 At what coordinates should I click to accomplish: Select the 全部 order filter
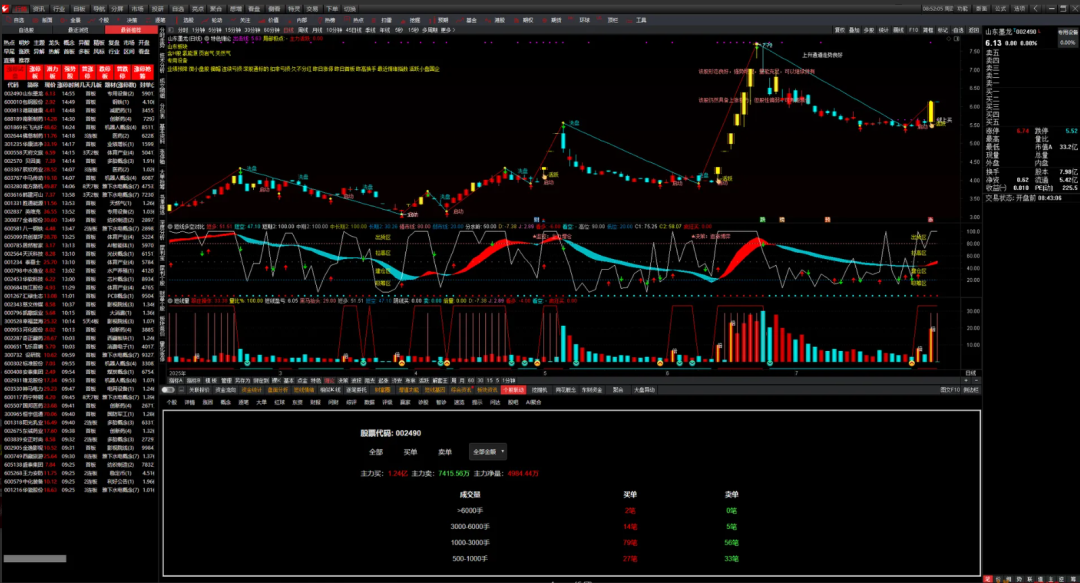[x=376, y=452]
